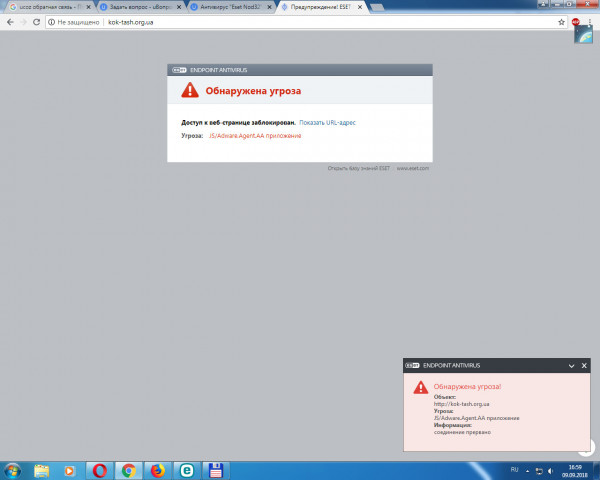The height and width of the screenshot is (480, 600).
Task: Open Windows Explorer from the taskbar
Action: point(42,470)
